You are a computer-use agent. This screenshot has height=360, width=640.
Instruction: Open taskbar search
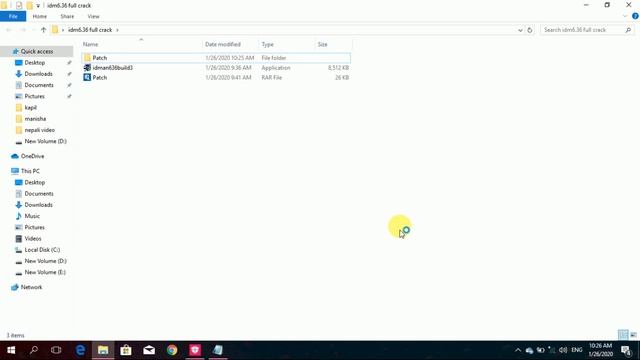tap(34, 350)
